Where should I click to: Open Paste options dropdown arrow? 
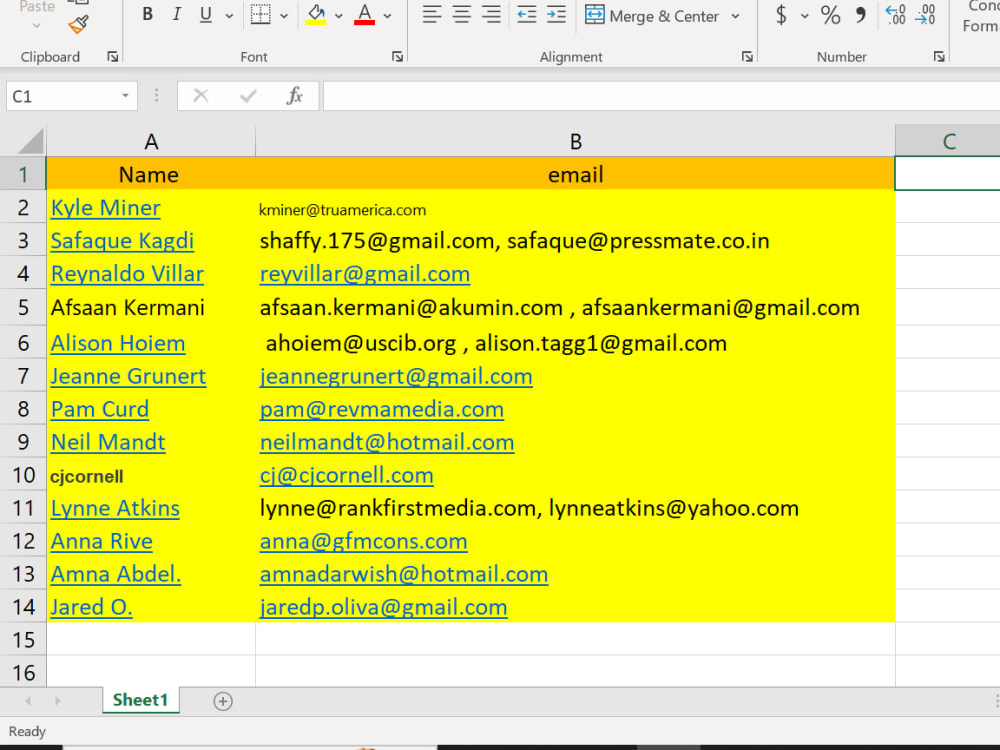pyautogui.click(x=36, y=26)
